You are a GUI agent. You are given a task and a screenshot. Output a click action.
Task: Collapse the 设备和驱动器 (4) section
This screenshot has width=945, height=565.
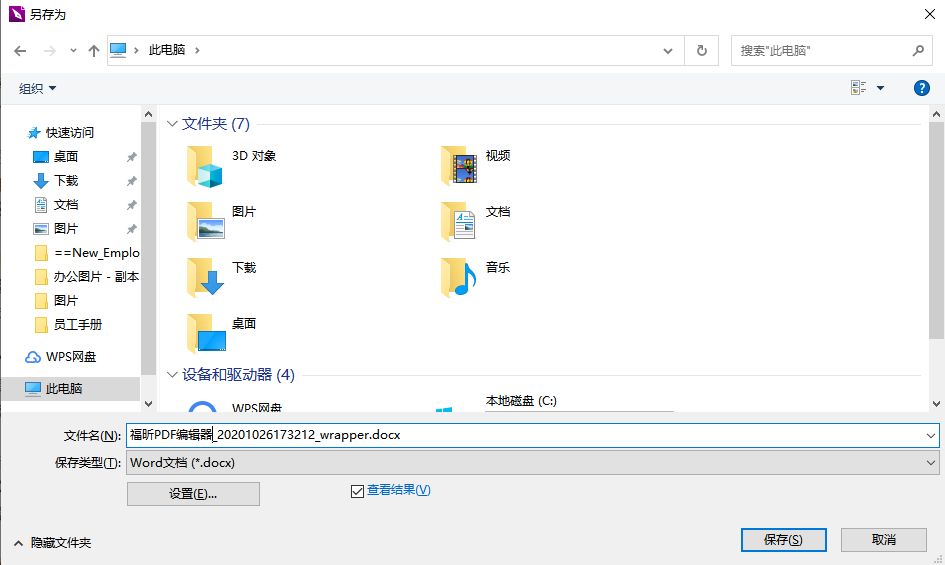coord(172,375)
